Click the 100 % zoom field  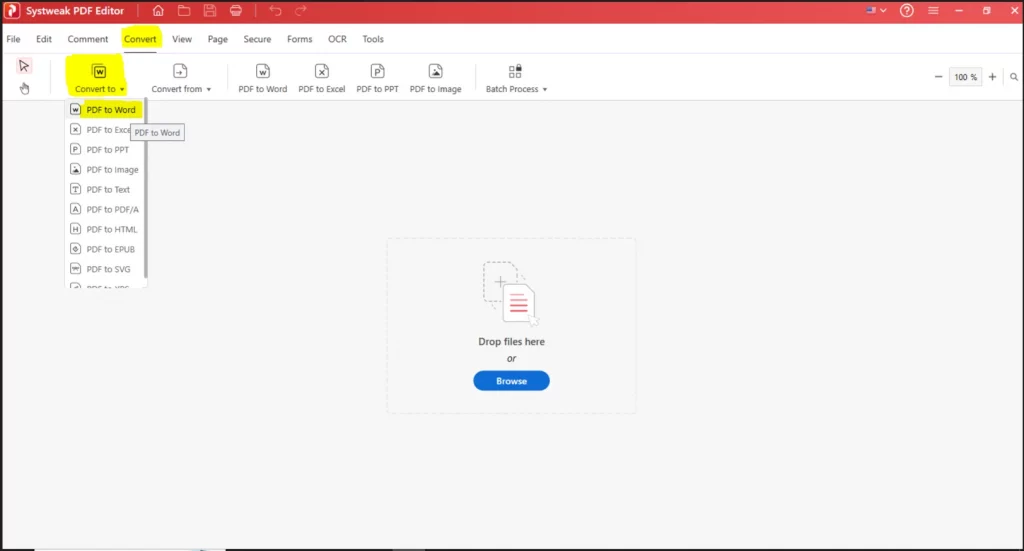[x=965, y=77]
